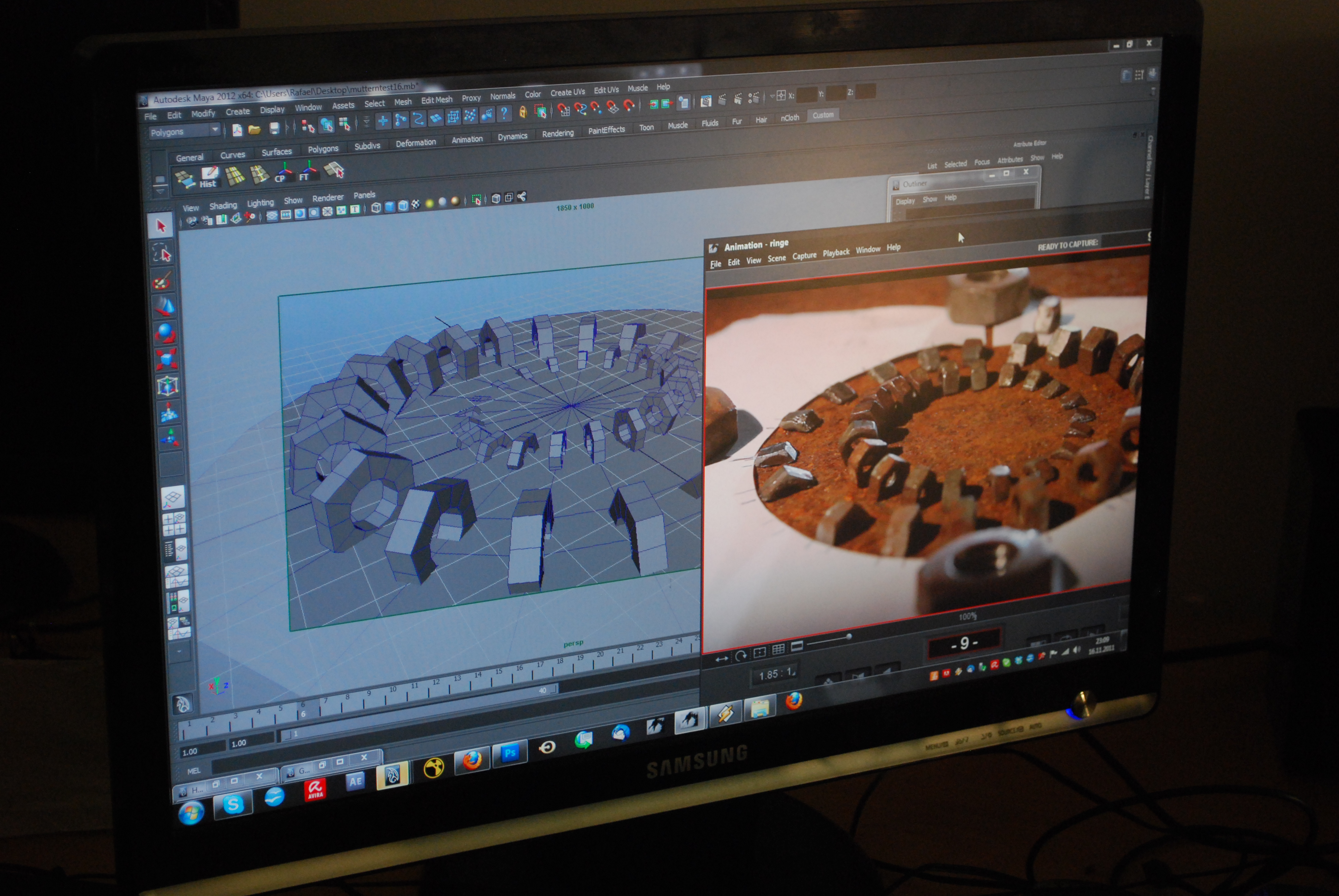The image size is (1339, 896).
Task: Toggle select by hierarchy mode
Action: click(308, 126)
